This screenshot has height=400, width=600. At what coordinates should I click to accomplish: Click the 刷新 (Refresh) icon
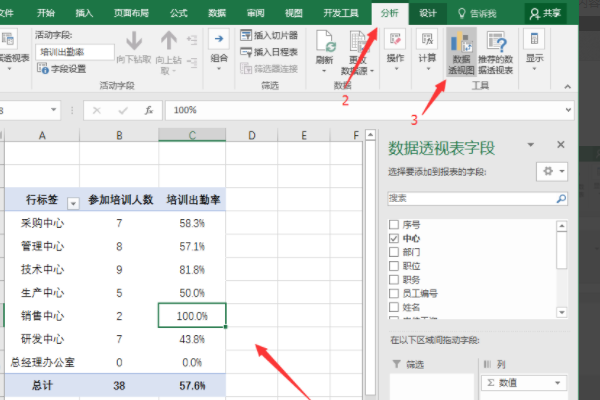point(324,48)
